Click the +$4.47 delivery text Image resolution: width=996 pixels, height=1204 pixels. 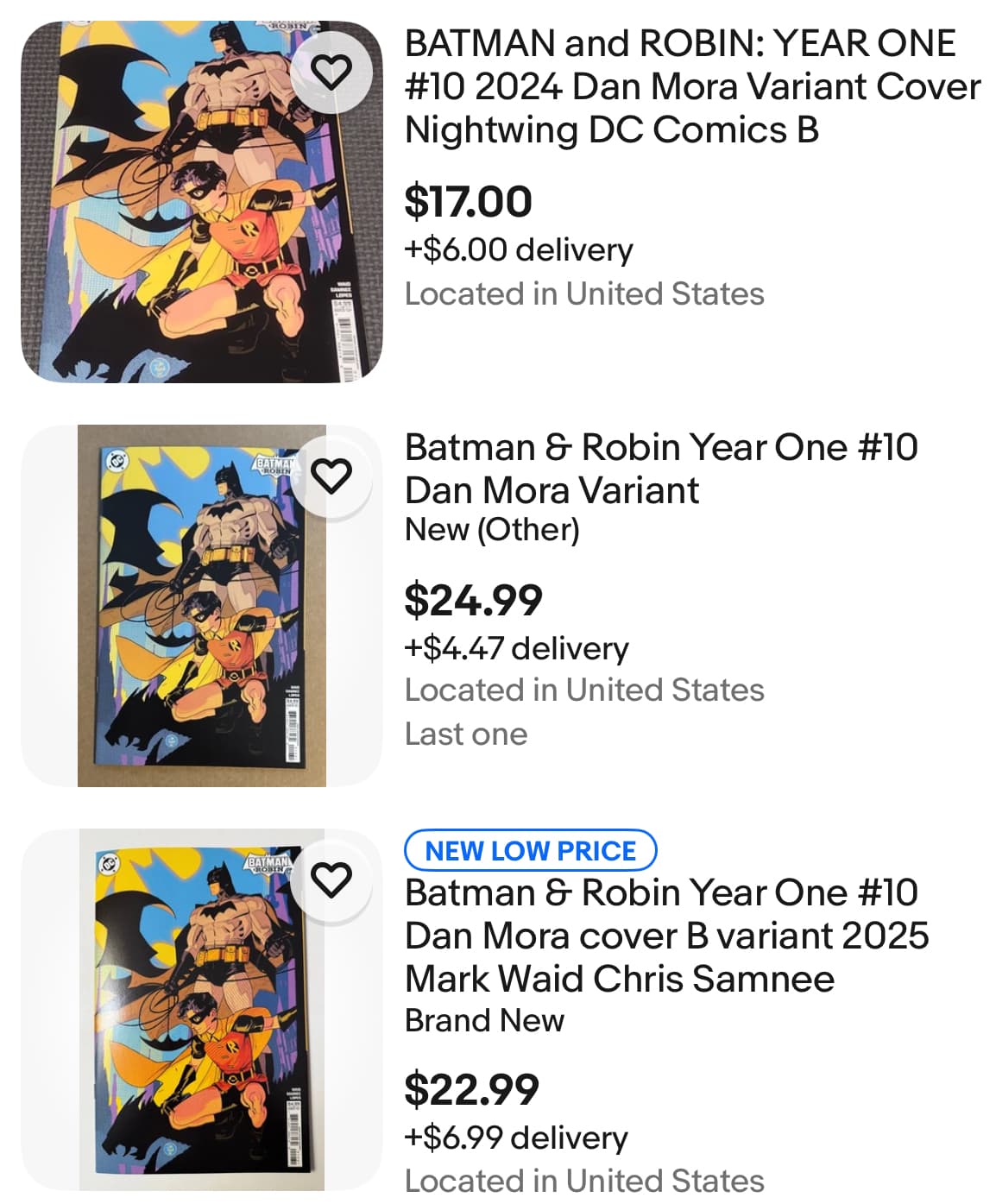click(x=516, y=648)
